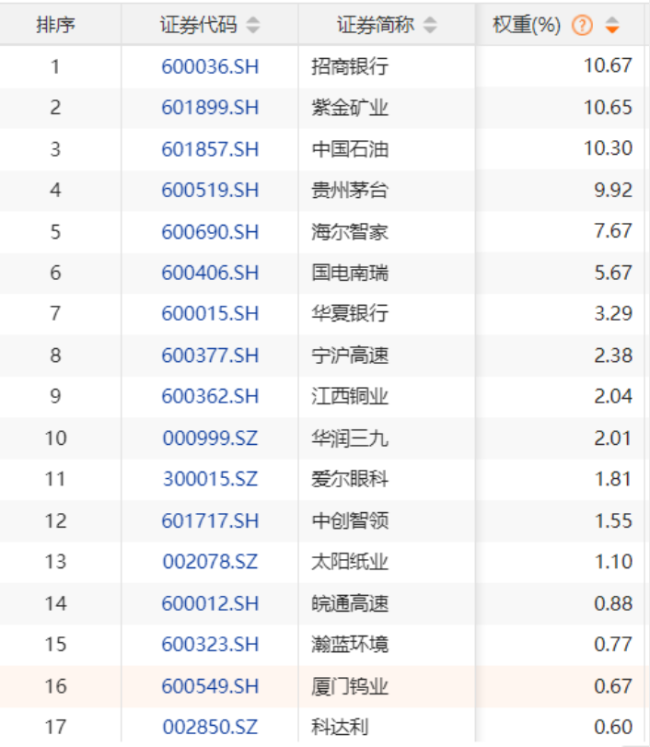Image resolution: width=650 pixels, height=747 pixels.
Task: Open stock code 300015.SZ
Action: pos(210,479)
